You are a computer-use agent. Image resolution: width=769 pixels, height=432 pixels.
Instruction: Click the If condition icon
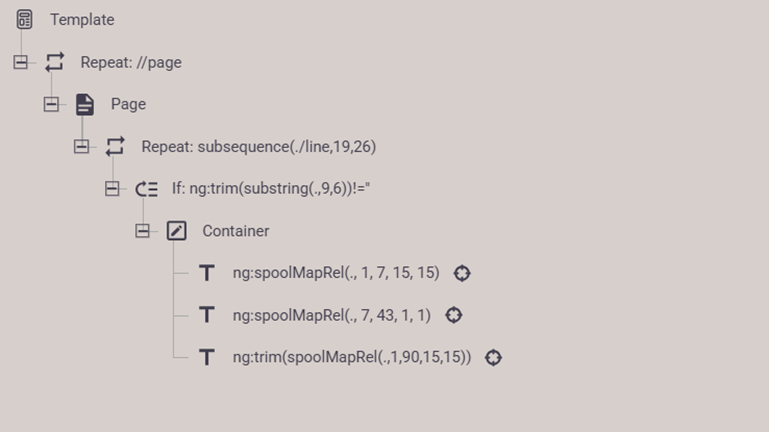click(146, 189)
